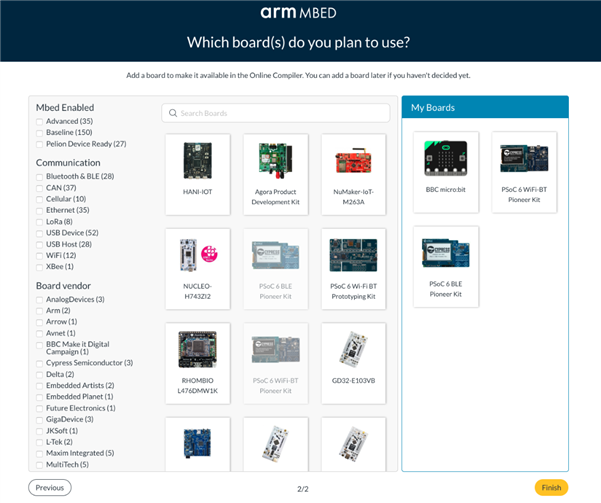Toggle the L-Tek (2) checkbox
Viewport: 601px width, 503px height.
[x=39, y=442]
